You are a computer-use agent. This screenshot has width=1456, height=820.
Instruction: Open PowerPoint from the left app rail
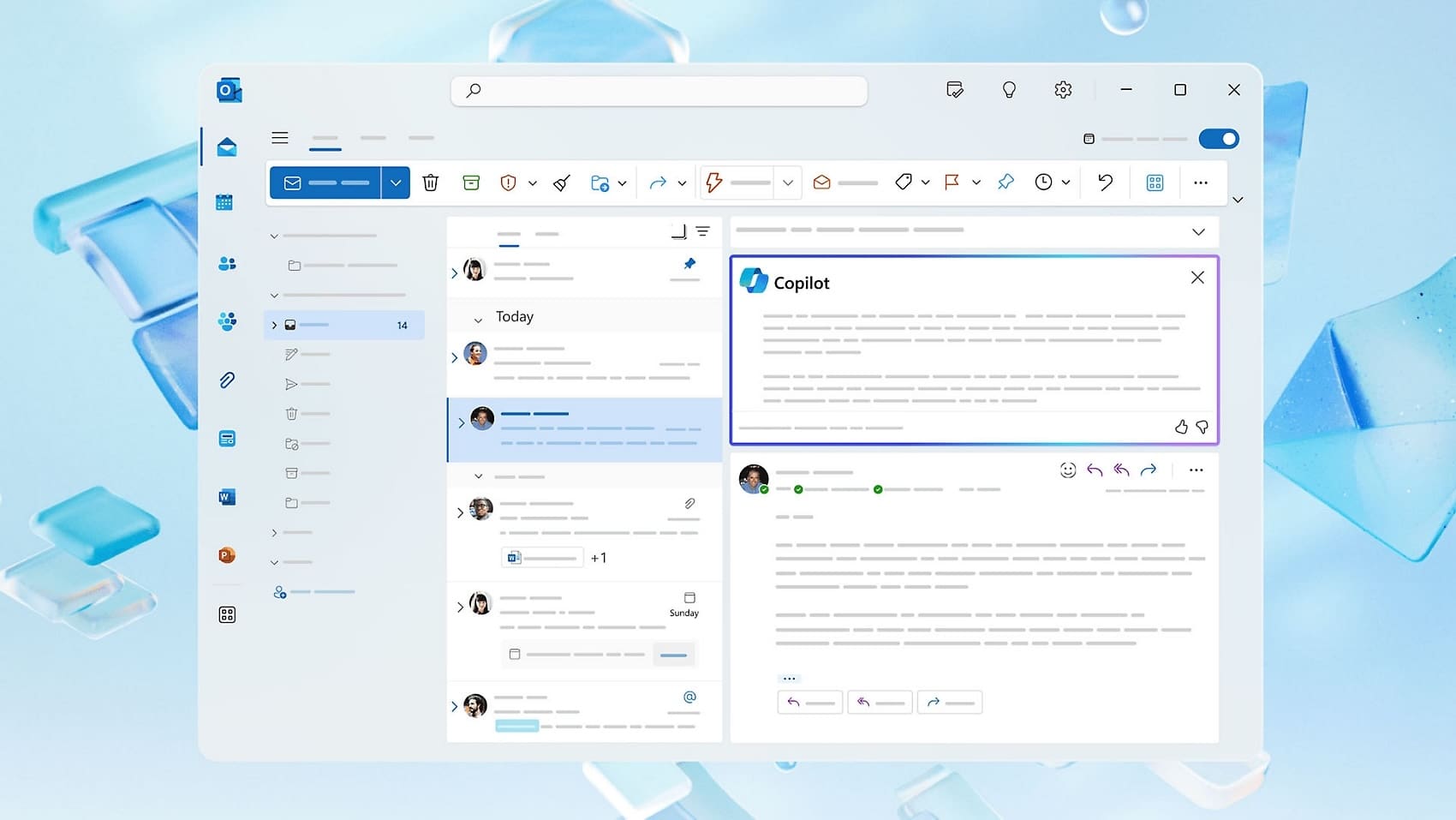[x=226, y=555]
